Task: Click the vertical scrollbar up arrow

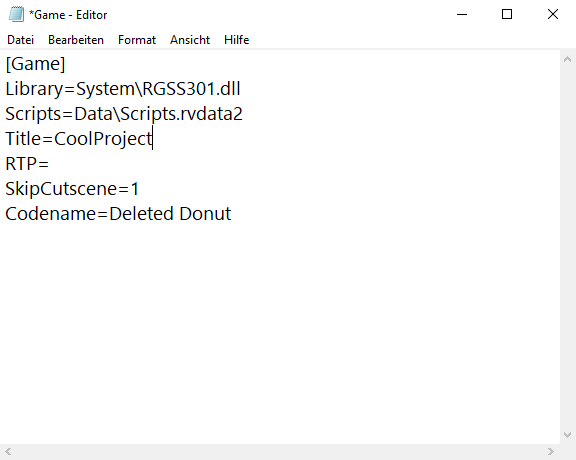Action: coord(567,59)
